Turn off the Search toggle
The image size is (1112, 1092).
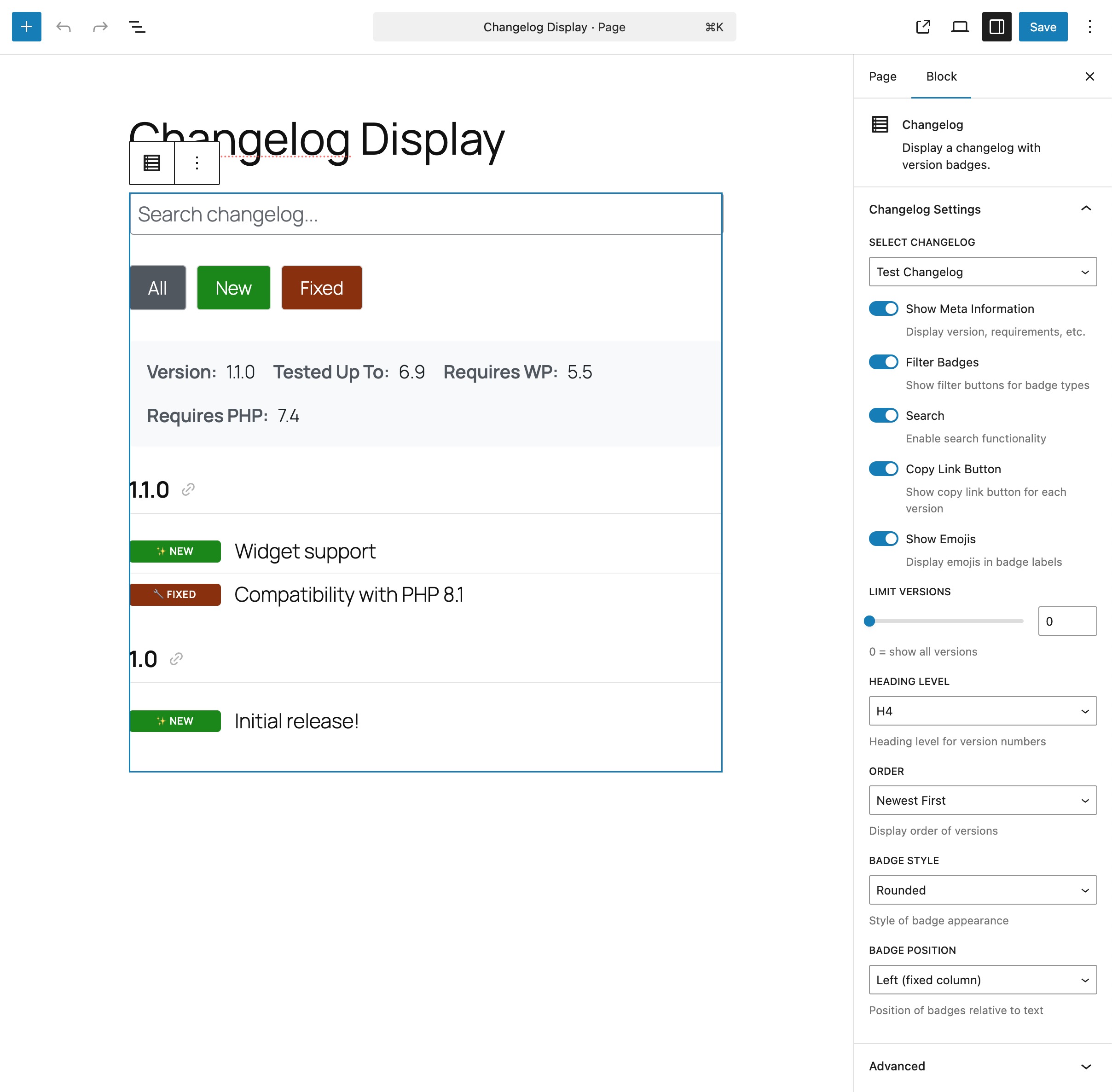(x=883, y=415)
